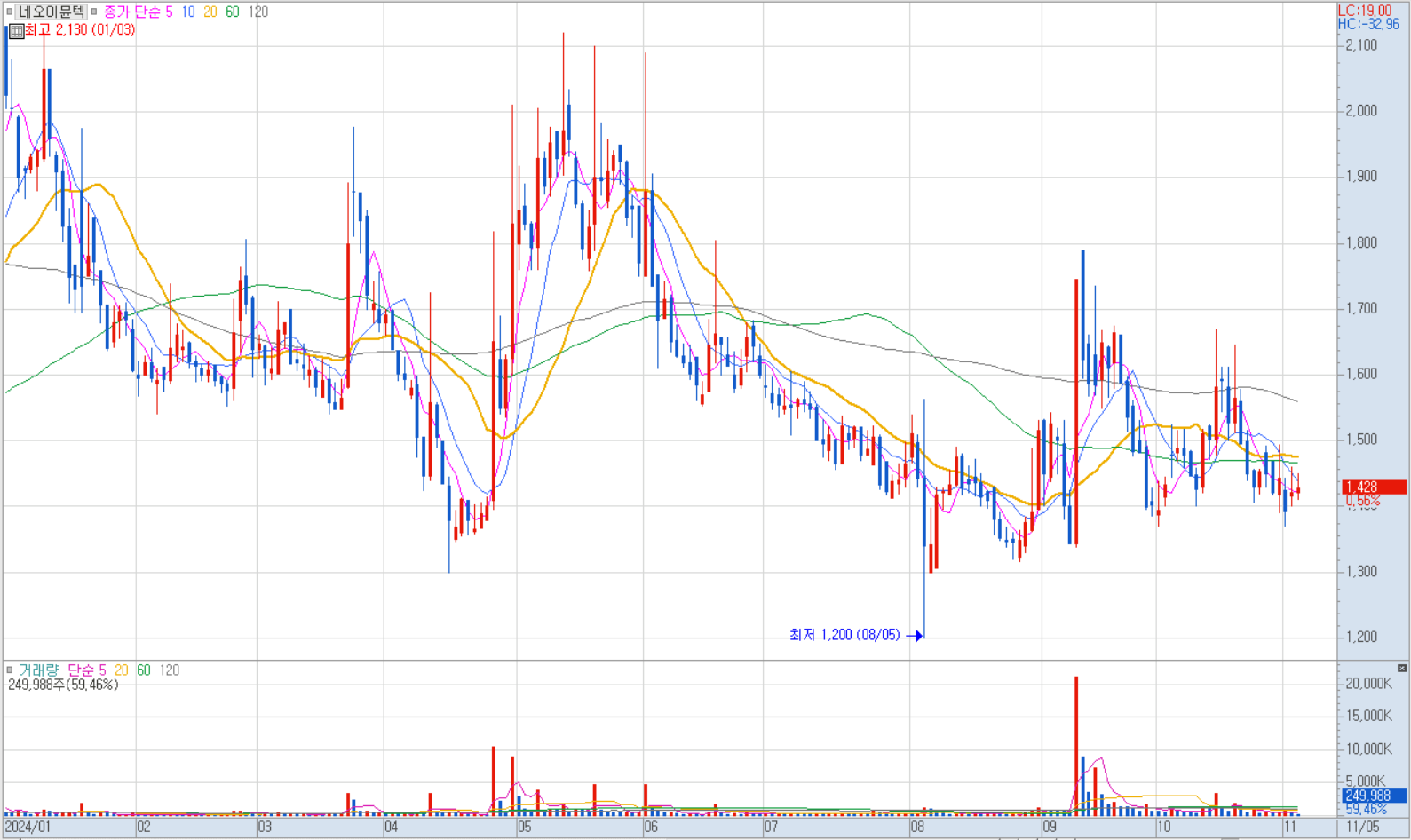Open the data table grid icon
The width and height of the screenshot is (1411, 840).
[16, 30]
